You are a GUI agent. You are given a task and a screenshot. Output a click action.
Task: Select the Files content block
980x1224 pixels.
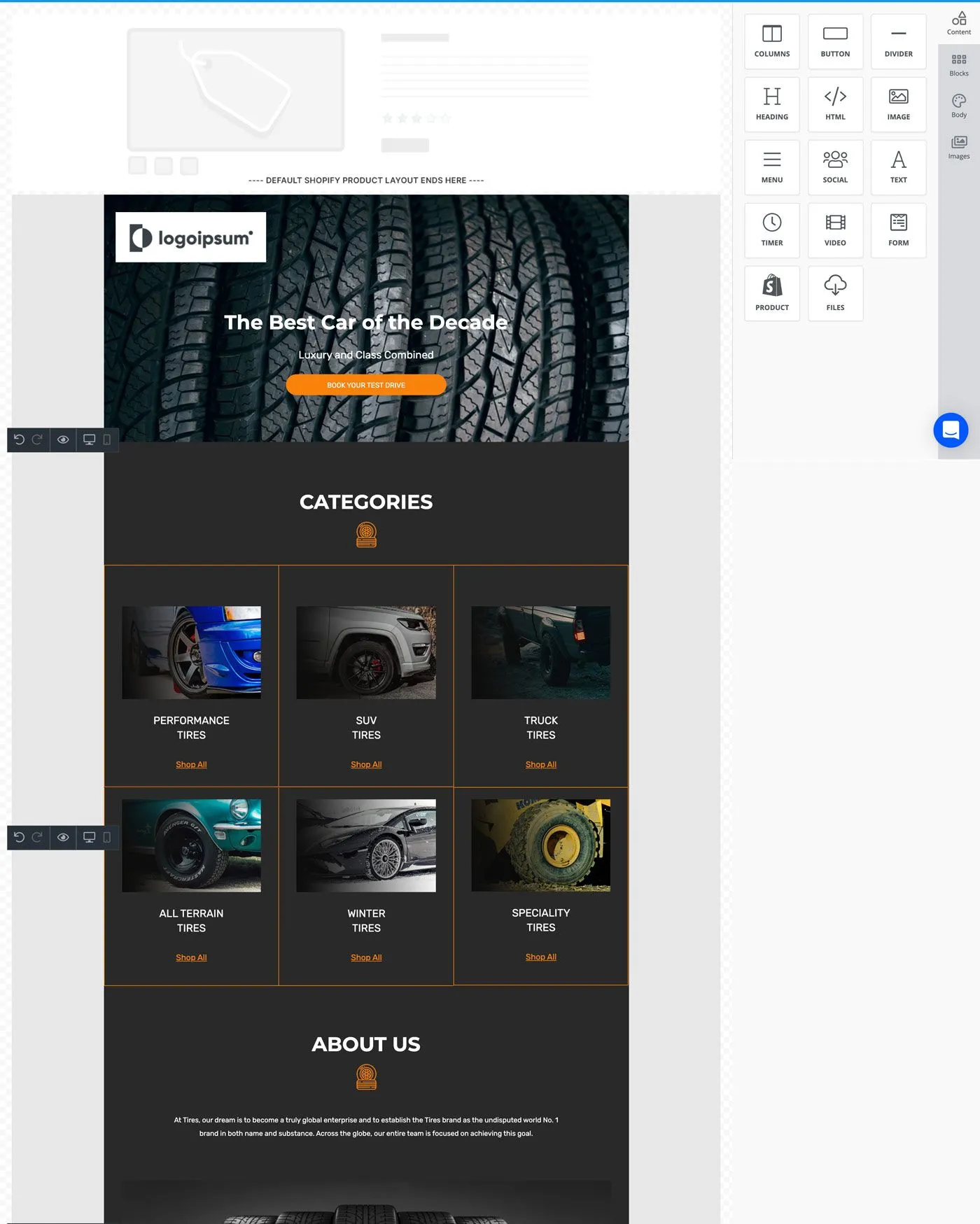835,293
